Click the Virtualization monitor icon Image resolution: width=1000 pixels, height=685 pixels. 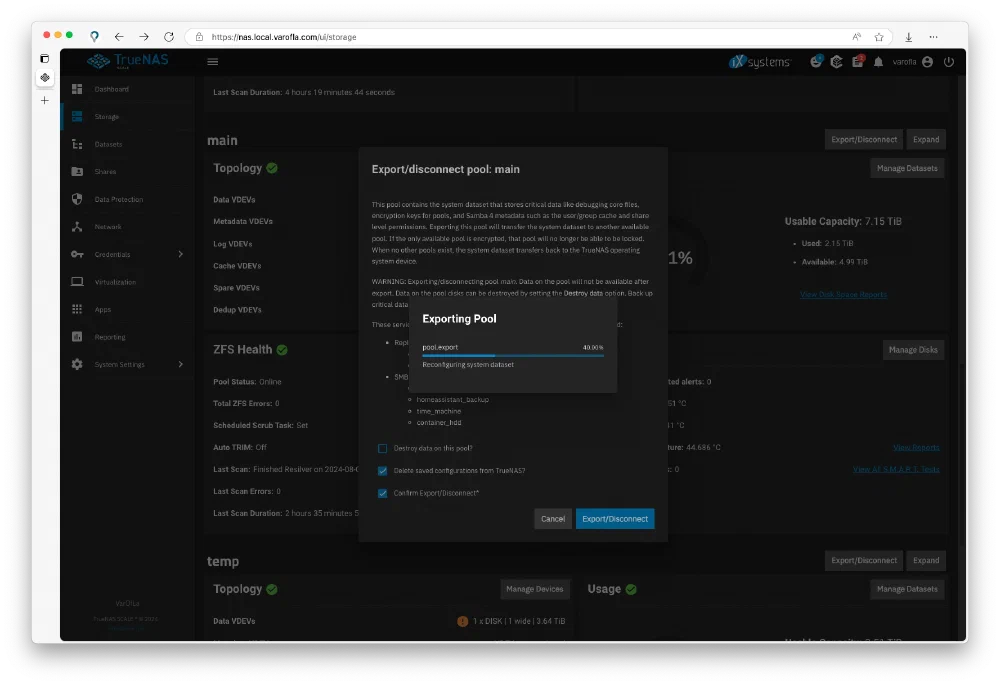coord(77,281)
